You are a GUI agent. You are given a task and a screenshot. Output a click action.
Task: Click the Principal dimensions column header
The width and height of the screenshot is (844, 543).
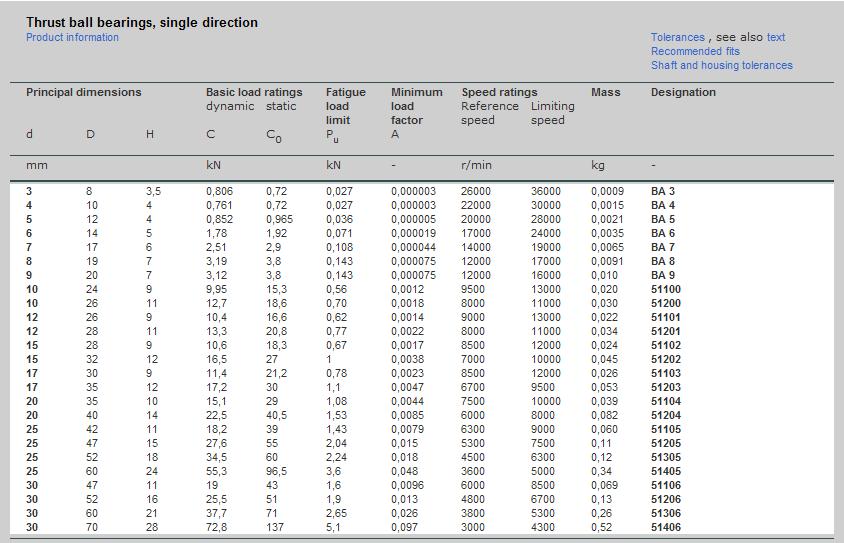click(x=84, y=93)
